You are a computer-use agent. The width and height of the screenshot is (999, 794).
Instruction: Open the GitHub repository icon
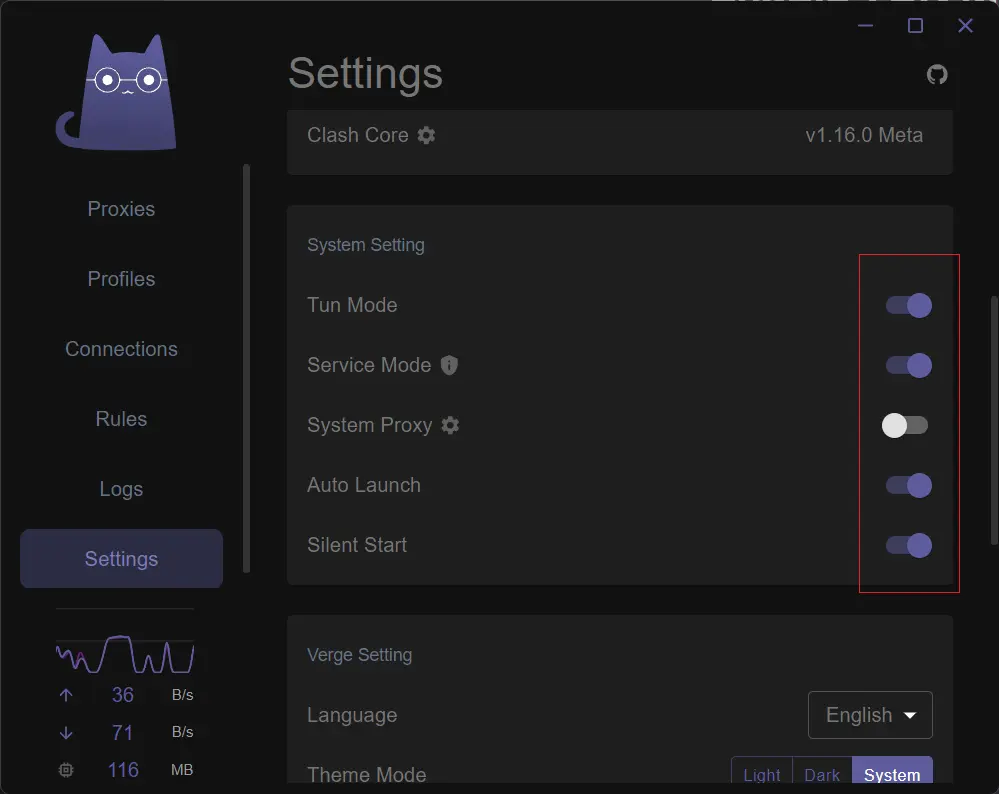point(937,75)
